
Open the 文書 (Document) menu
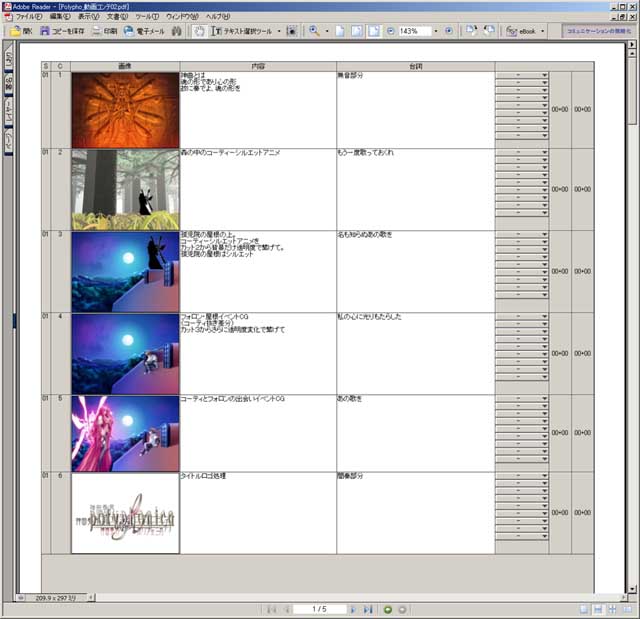[117, 17]
